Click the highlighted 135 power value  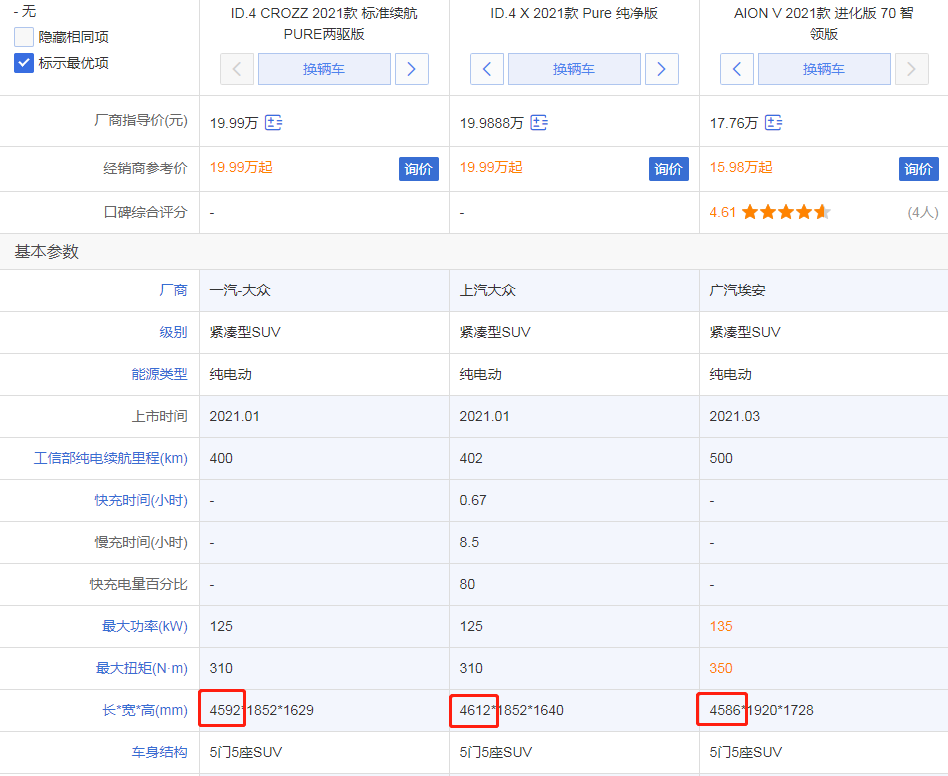coord(721,626)
